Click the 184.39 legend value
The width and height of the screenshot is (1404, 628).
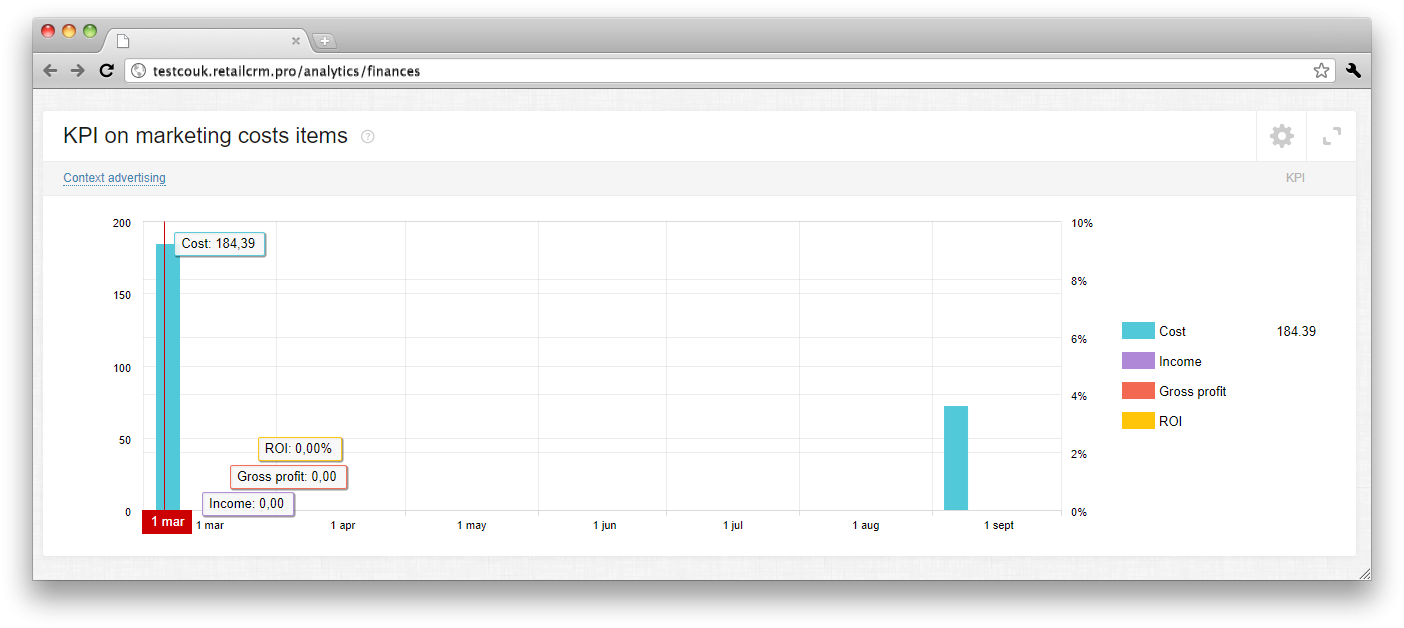1296,331
